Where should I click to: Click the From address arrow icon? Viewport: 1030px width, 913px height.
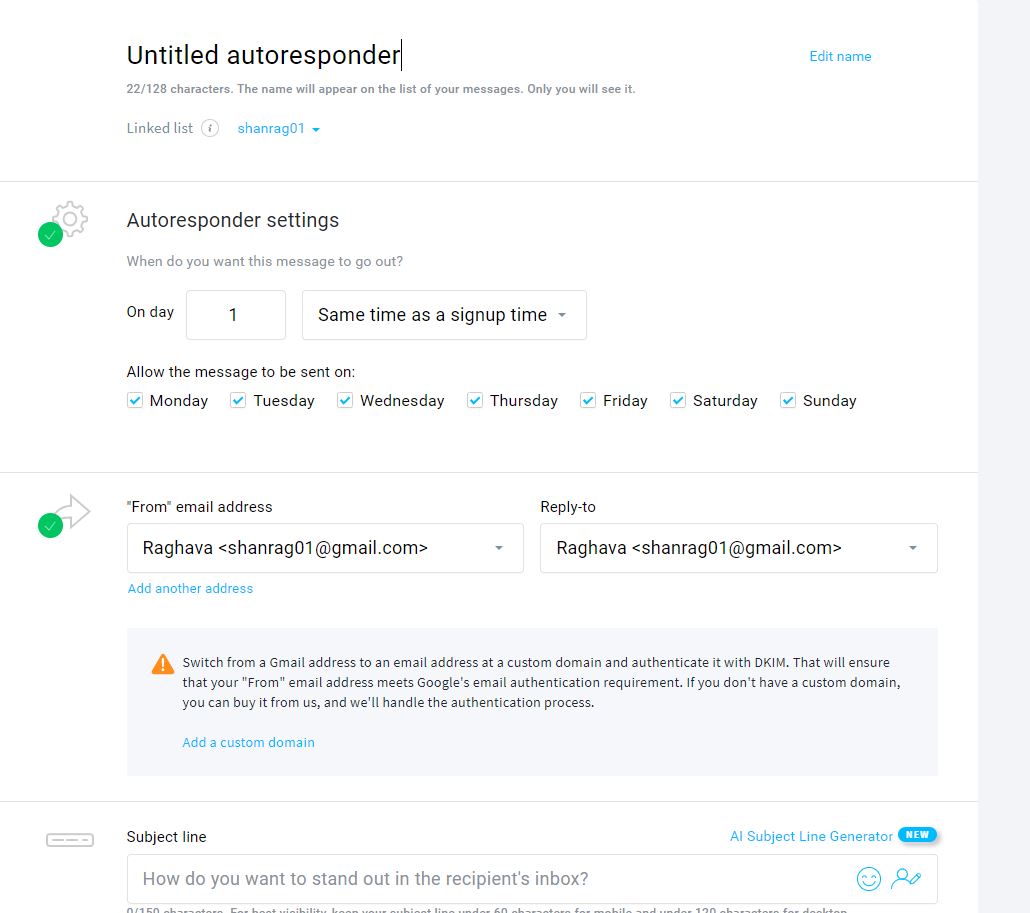click(72, 512)
